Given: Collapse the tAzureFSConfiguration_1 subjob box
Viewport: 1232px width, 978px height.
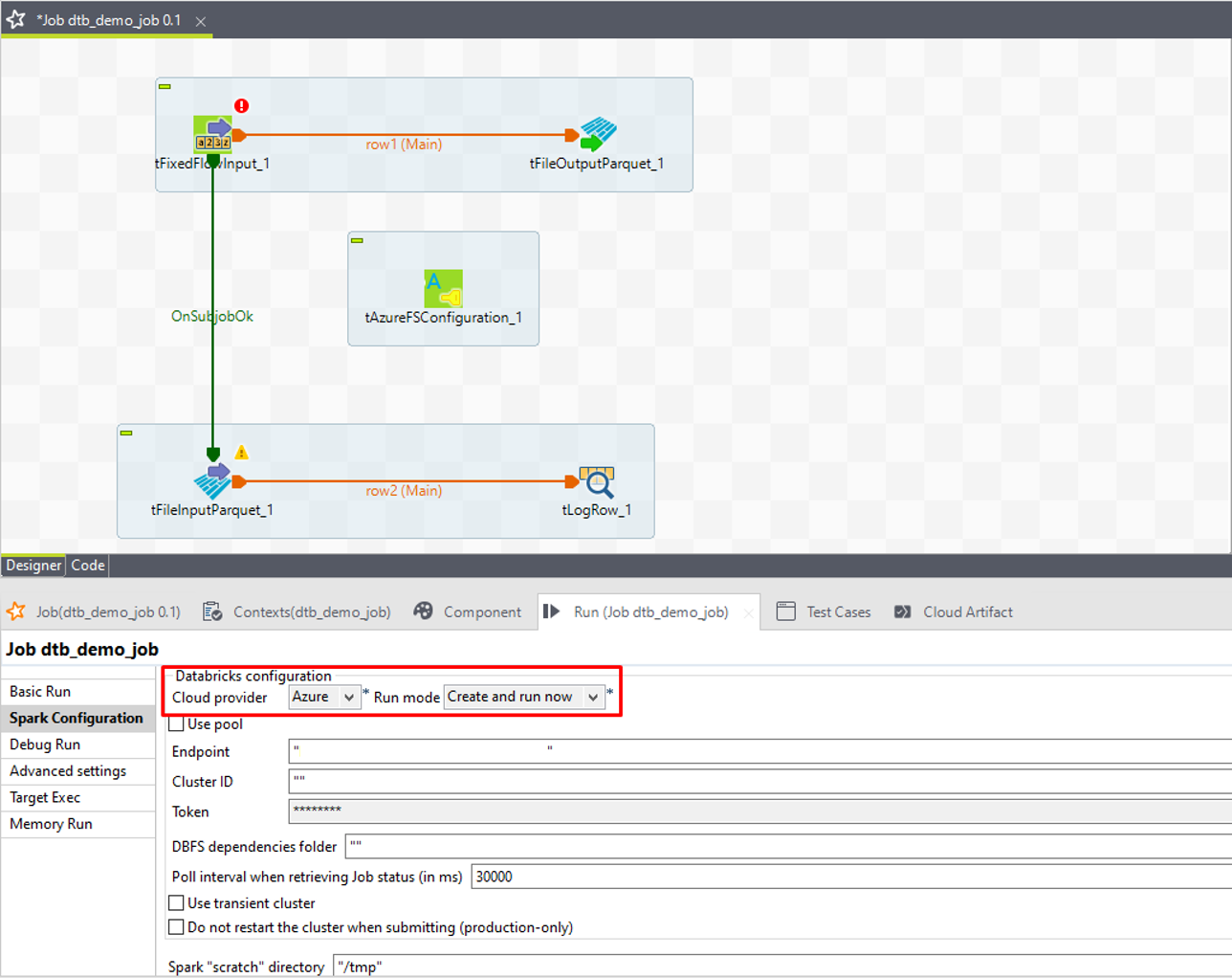Looking at the screenshot, I should (x=357, y=240).
